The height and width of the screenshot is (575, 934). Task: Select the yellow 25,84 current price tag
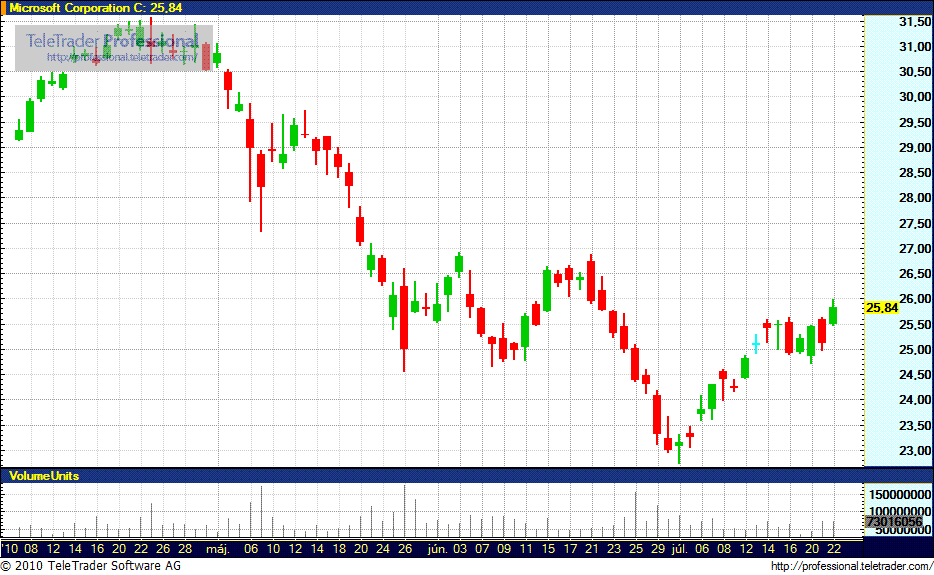881,307
